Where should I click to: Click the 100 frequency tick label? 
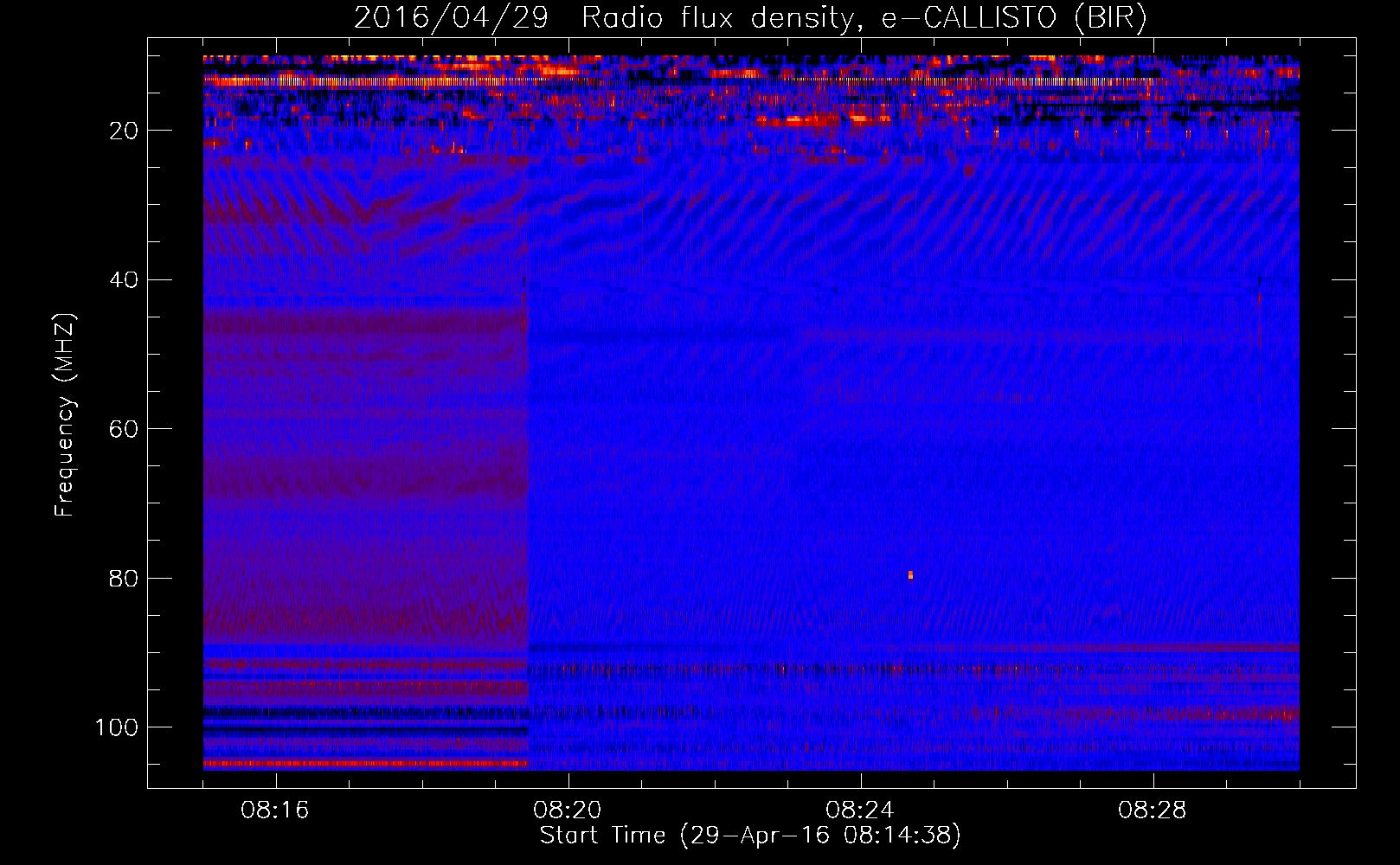(117, 727)
